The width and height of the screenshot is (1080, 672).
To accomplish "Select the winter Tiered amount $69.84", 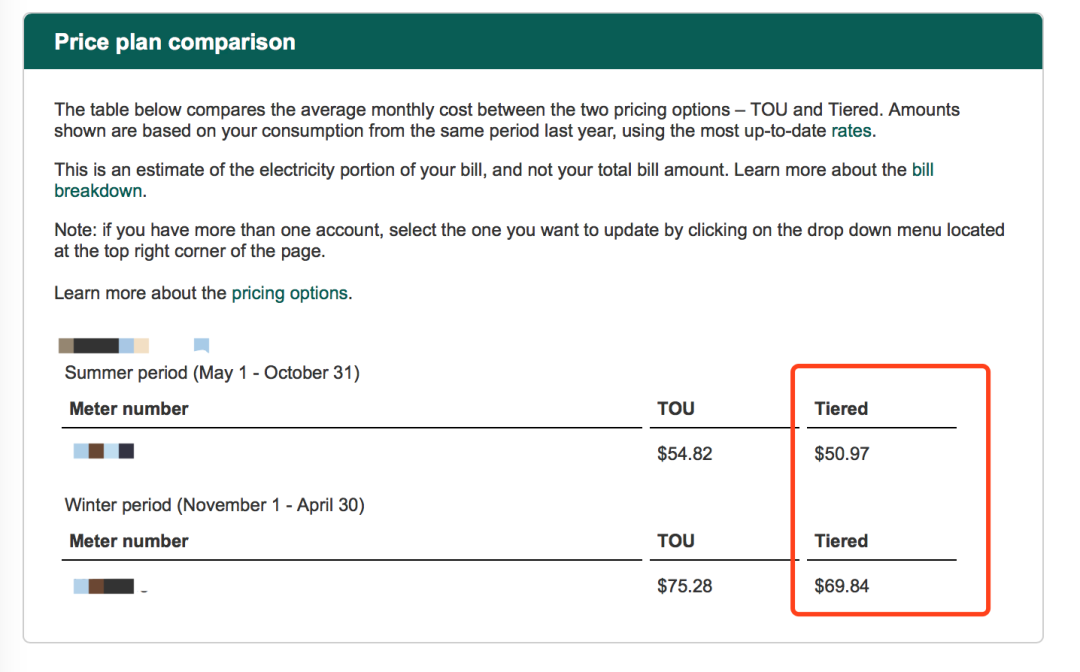I will coord(842,586).
